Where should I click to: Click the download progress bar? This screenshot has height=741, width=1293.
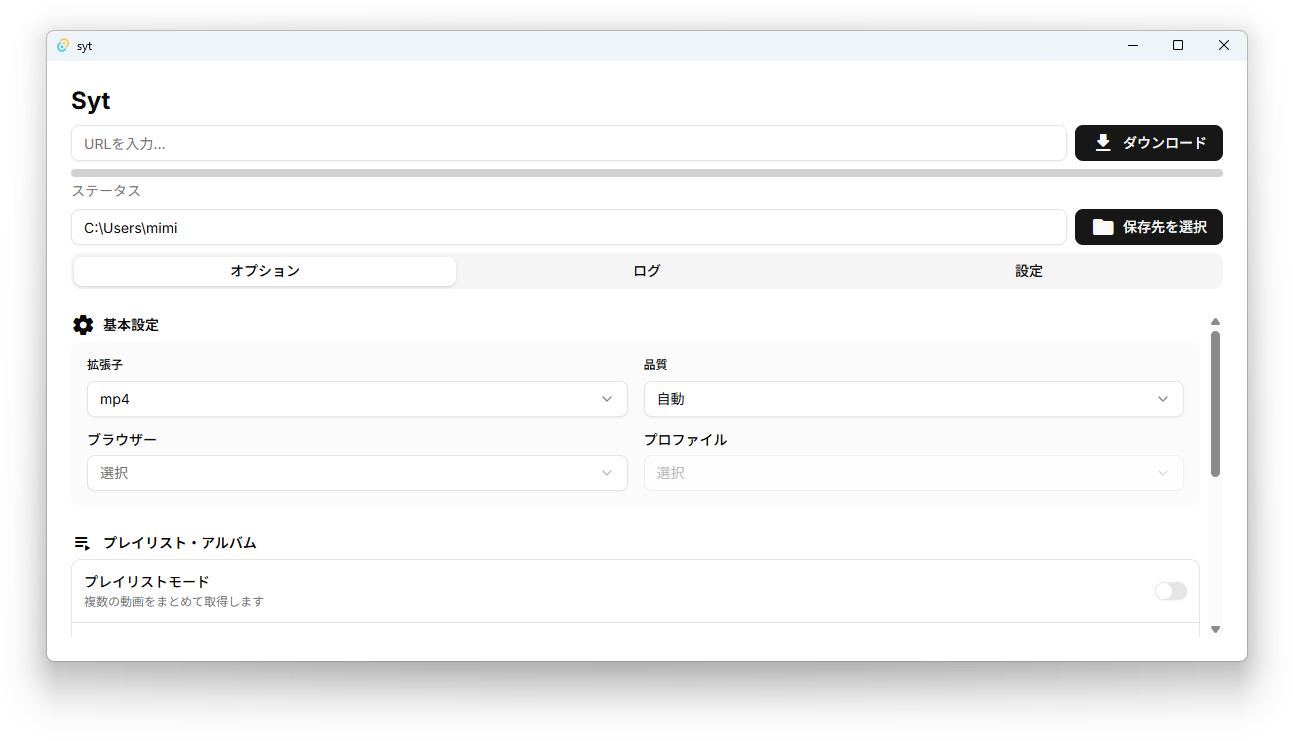click(x=646, y=173)
